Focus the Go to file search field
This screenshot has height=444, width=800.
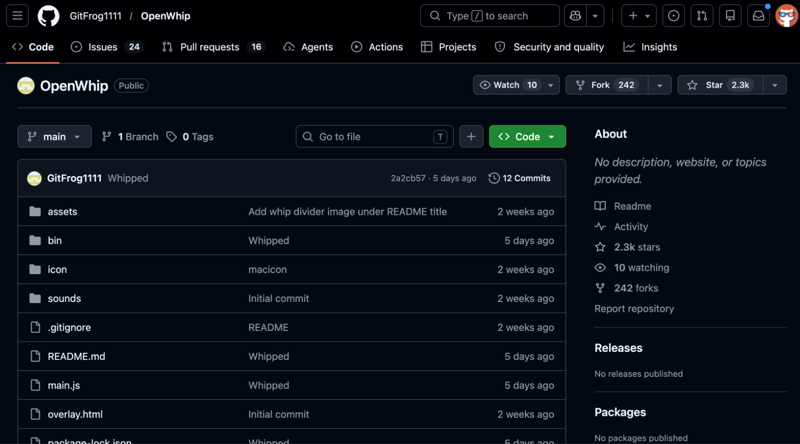click(374, 136)
